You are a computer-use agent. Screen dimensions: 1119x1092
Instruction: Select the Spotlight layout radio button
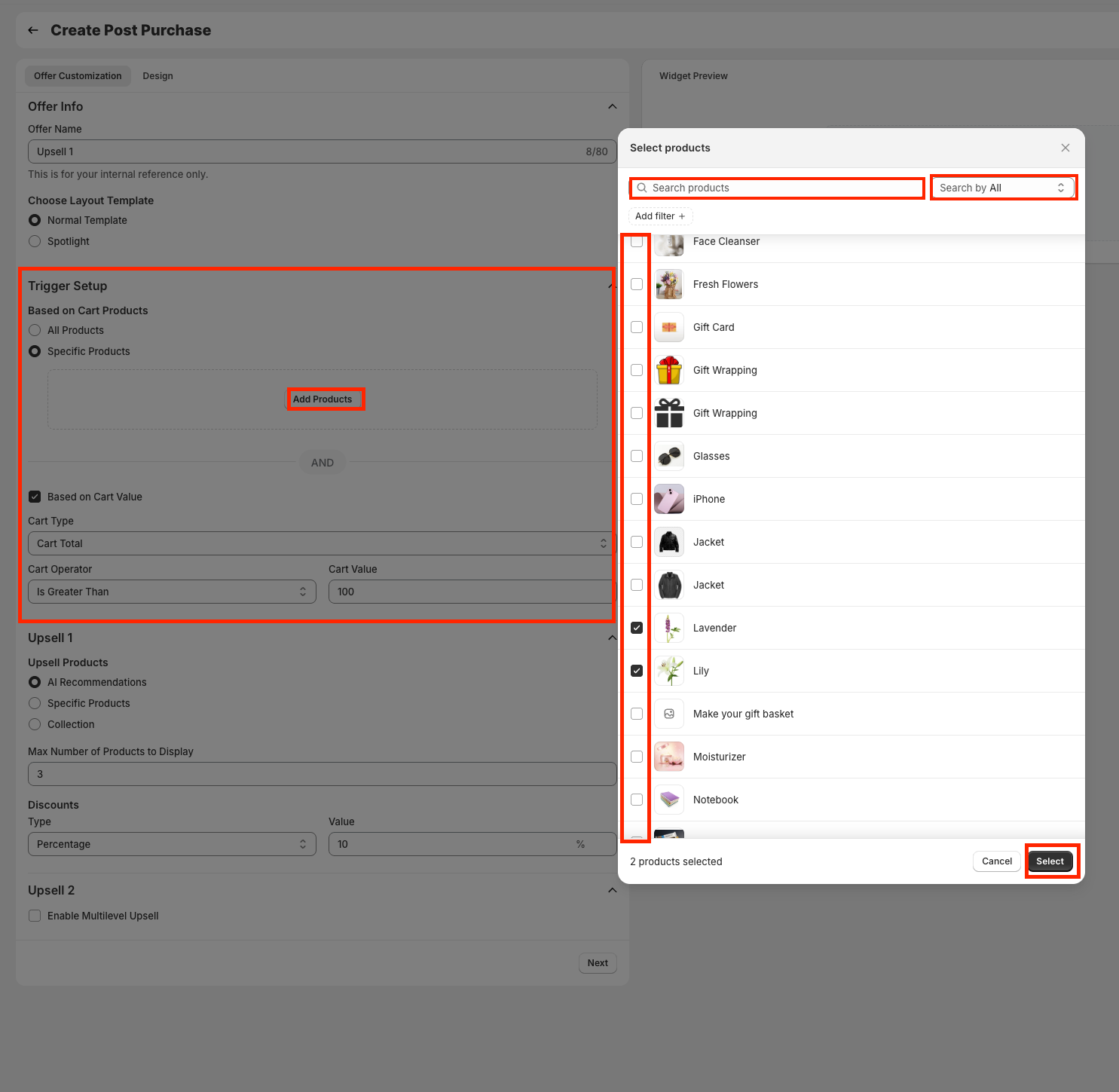coord(35,241)
